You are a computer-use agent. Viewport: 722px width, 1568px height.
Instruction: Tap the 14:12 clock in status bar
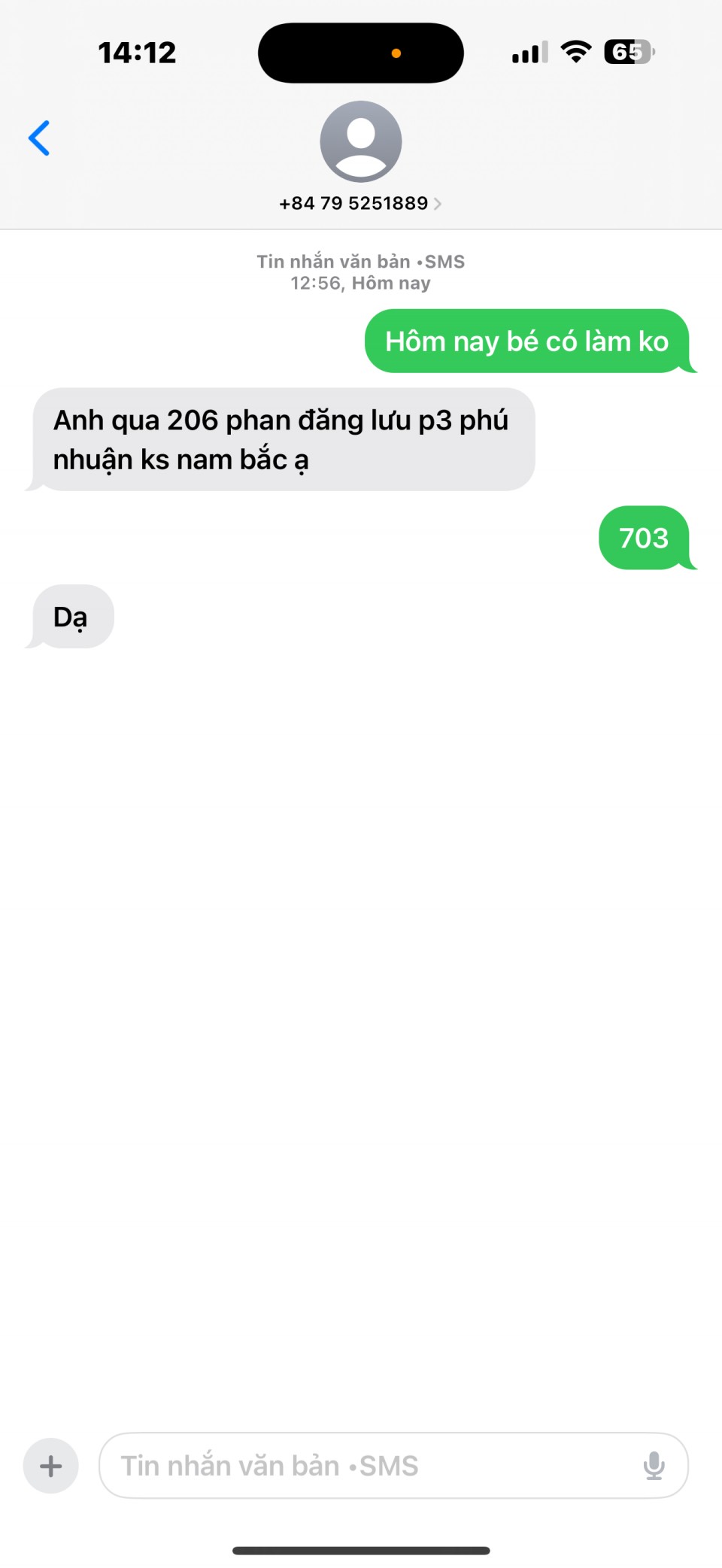pyautogui.click(x=137, y=53)
